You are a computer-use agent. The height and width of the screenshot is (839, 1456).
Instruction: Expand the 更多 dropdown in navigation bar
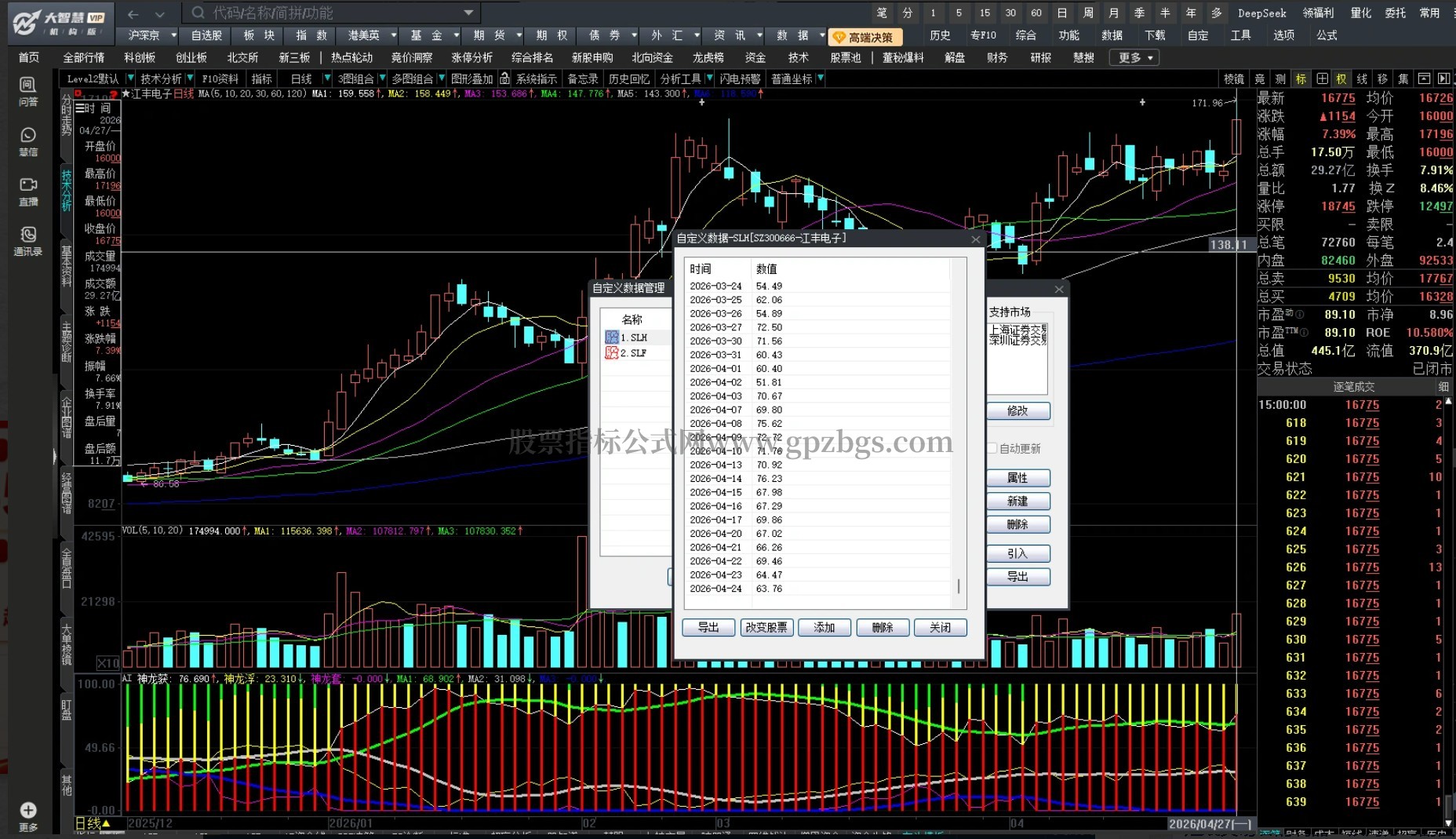[x=1135, y=57]
